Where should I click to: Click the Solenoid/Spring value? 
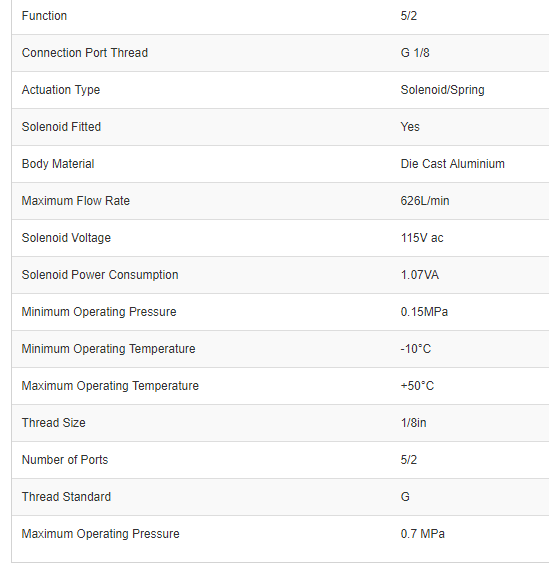click(442, 90)
